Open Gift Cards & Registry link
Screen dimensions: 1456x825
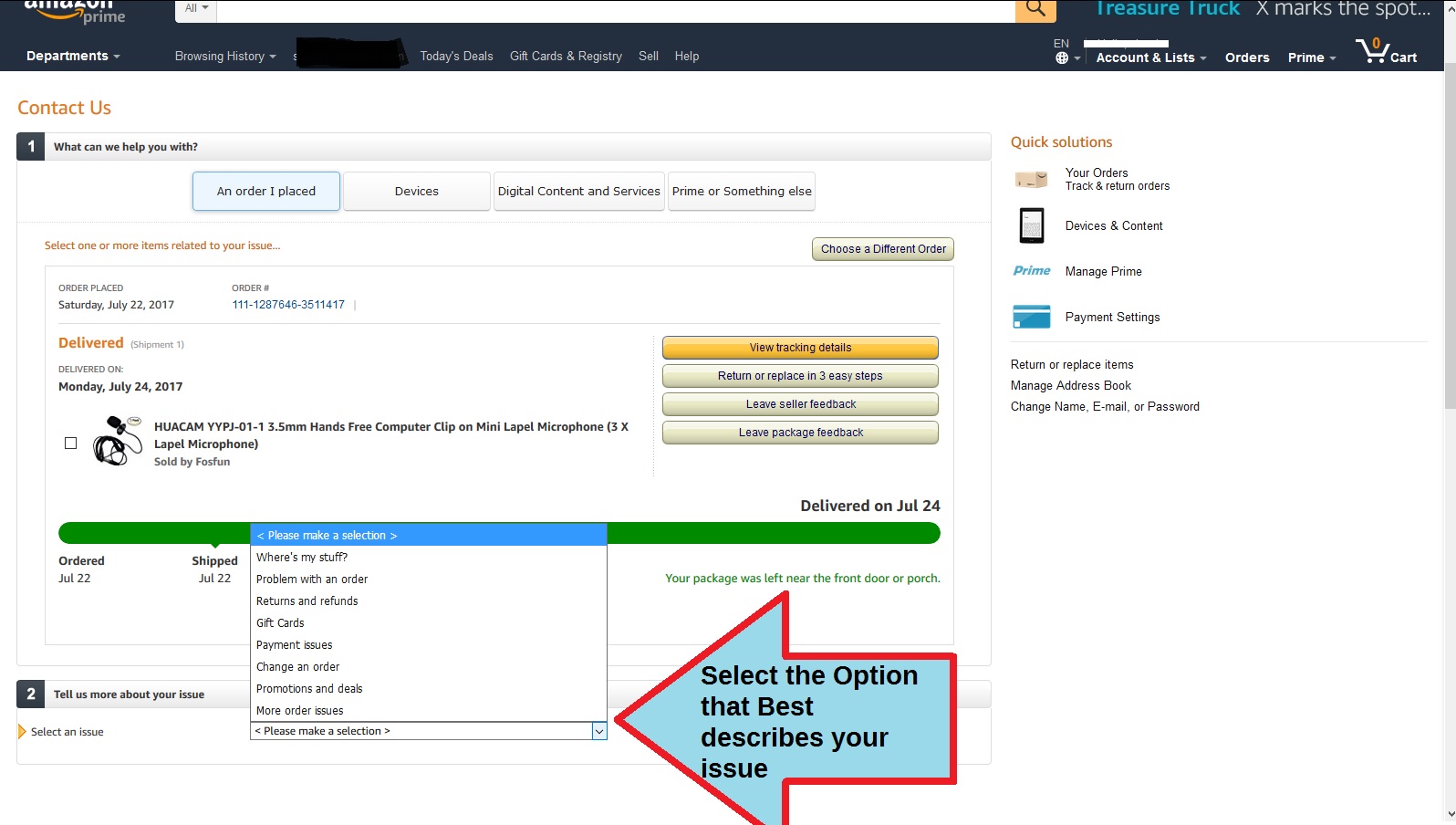click(x=566, y=56)
